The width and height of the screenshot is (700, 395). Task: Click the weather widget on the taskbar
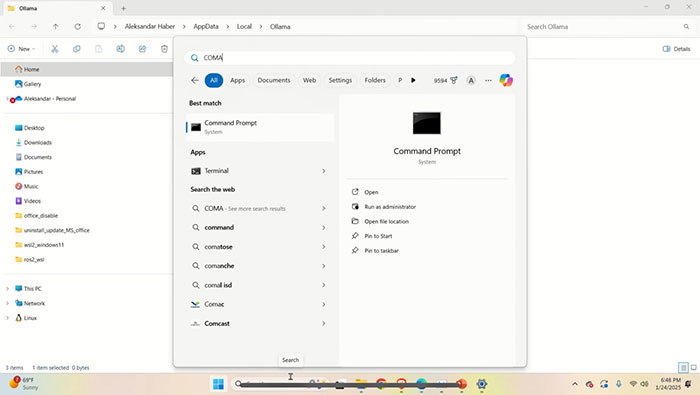(23, 383)
